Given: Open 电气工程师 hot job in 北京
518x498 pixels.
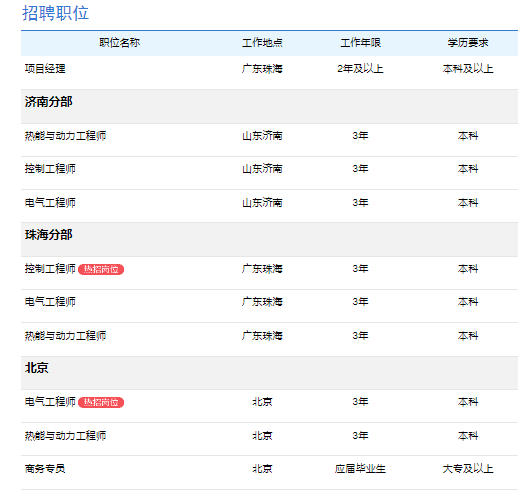Looking at the screenshot, I should (x=50, y=402).
